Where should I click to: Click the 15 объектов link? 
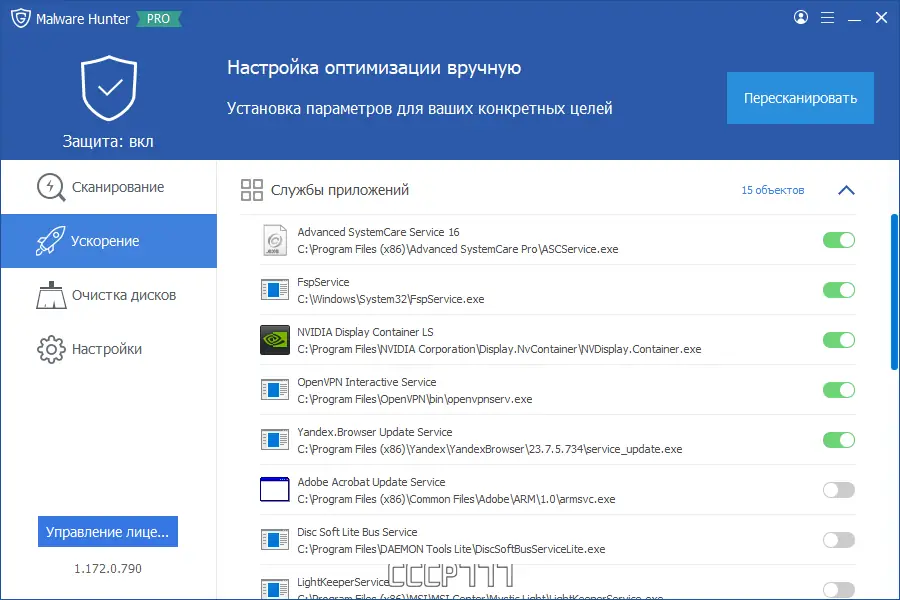pos(773,190)
